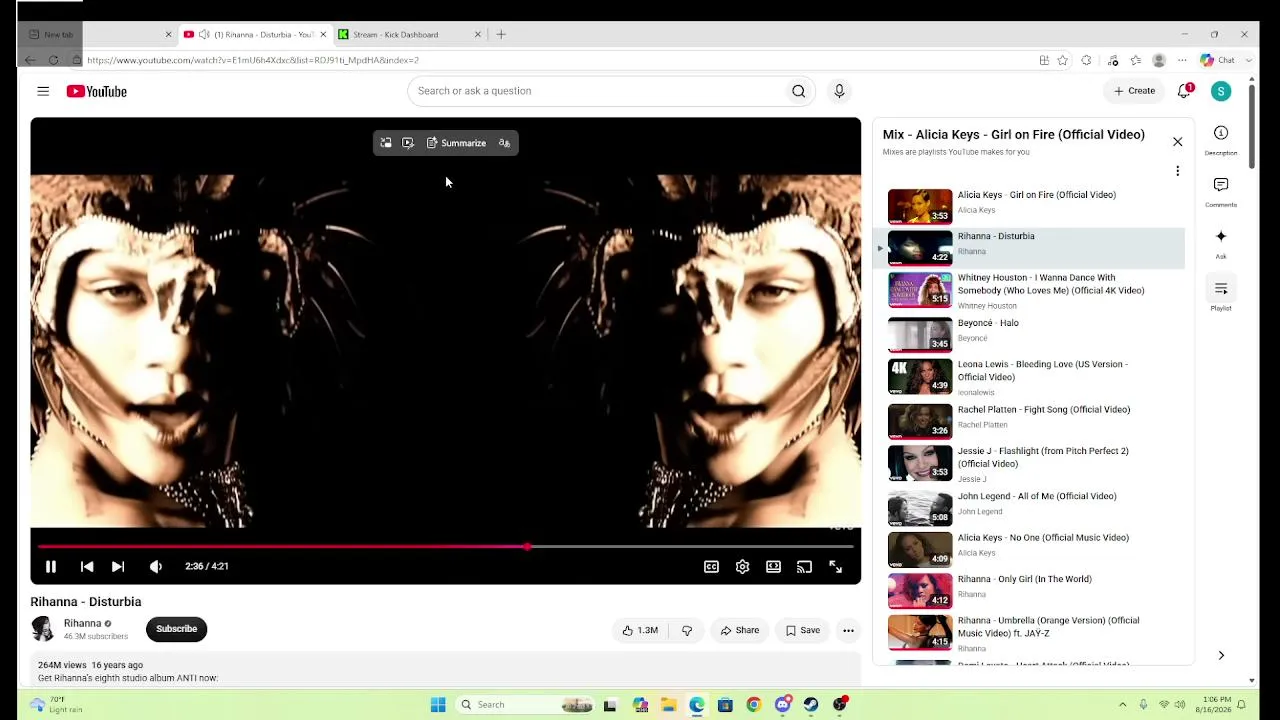Like the video (1.3M)
The height and width of the screenshot is (720, 1280).
(640, 630)
